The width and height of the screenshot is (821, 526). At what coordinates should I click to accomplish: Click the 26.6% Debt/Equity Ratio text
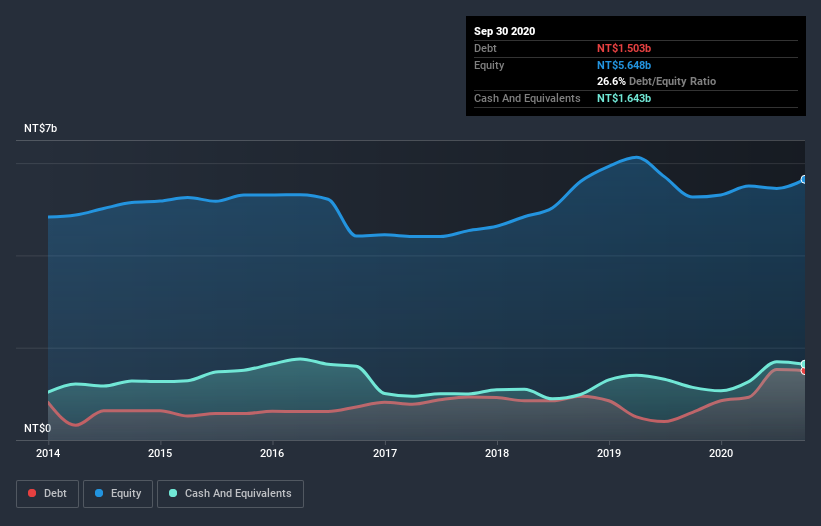[657, 81]
